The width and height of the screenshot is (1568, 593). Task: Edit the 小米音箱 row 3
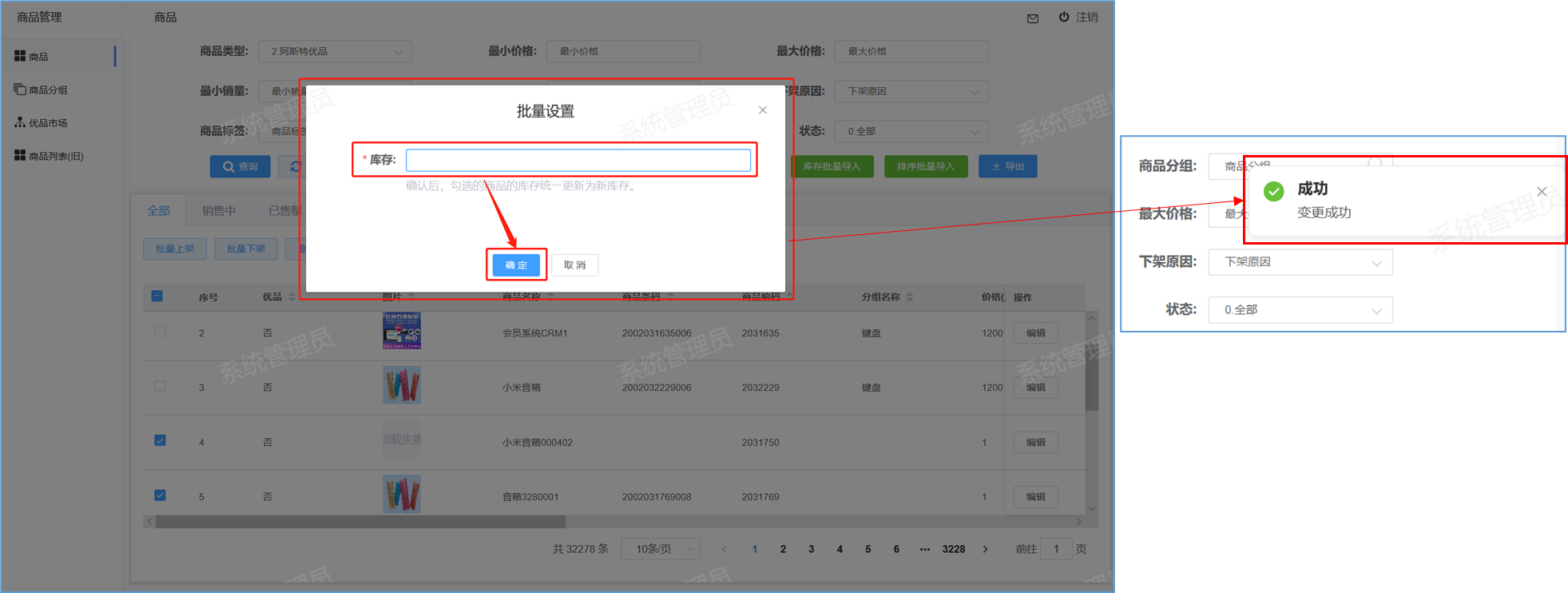(x=1035, y=387)
